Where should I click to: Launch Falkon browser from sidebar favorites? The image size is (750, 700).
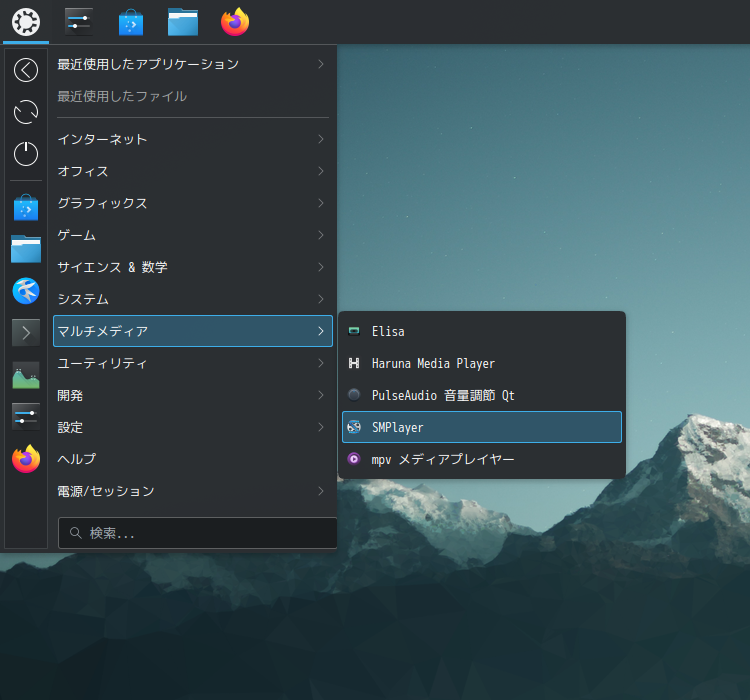point(26,290)
